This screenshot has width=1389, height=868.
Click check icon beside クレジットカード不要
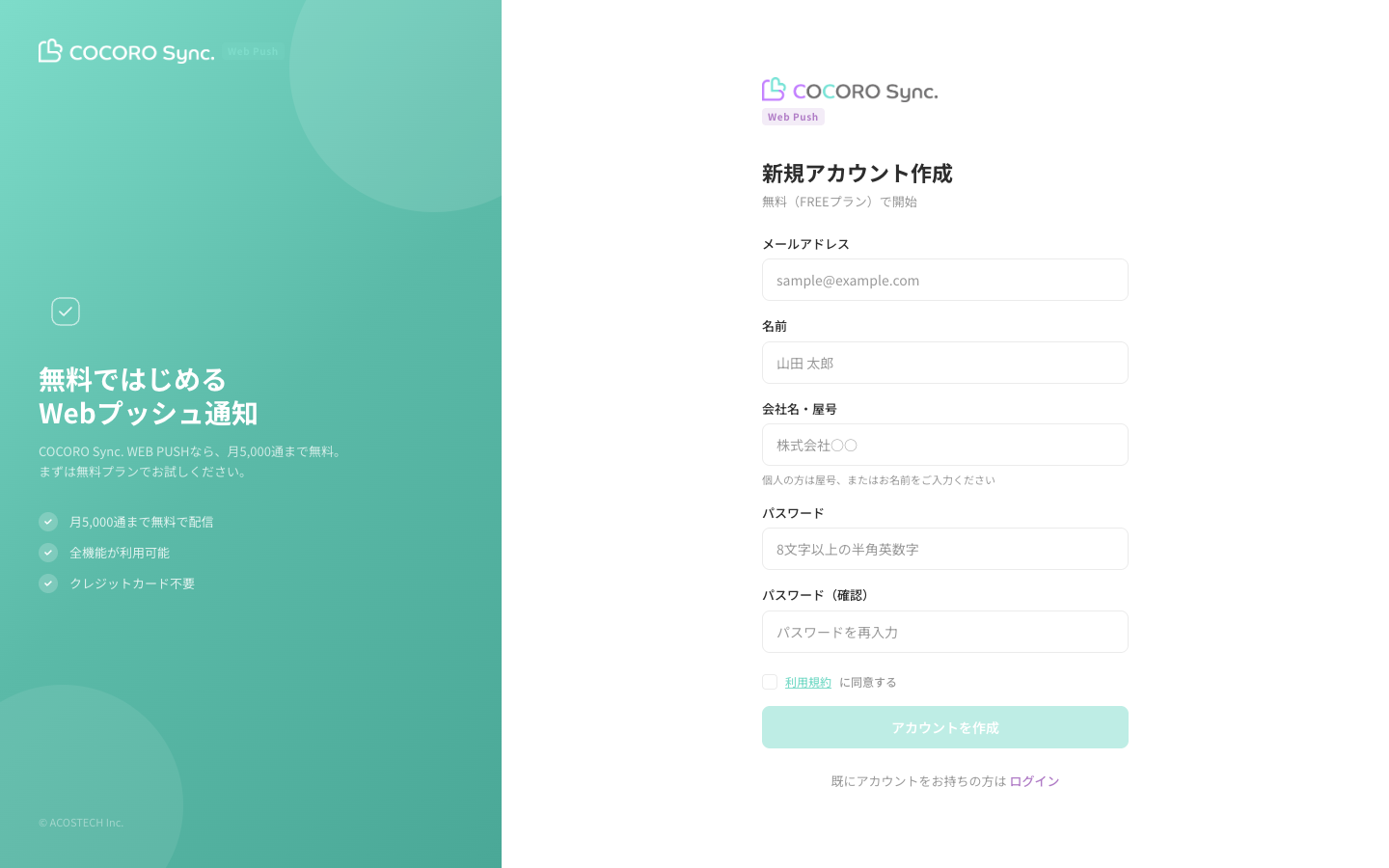coord(48,583)
